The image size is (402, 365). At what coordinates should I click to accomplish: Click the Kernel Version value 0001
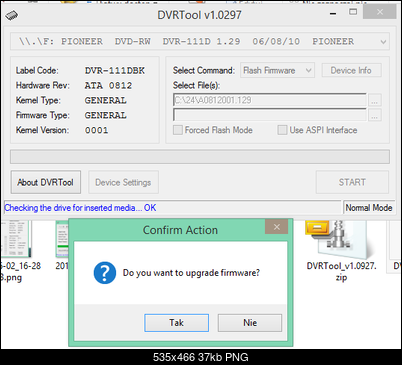[96, 130]
